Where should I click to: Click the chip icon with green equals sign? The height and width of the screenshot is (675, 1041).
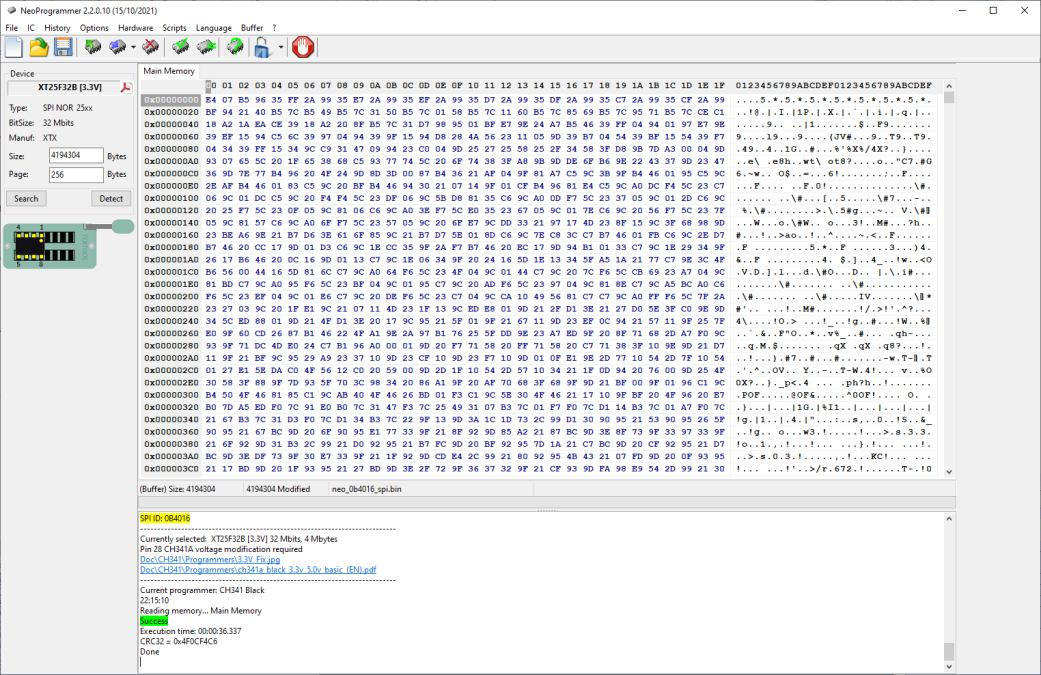[206, 47]
